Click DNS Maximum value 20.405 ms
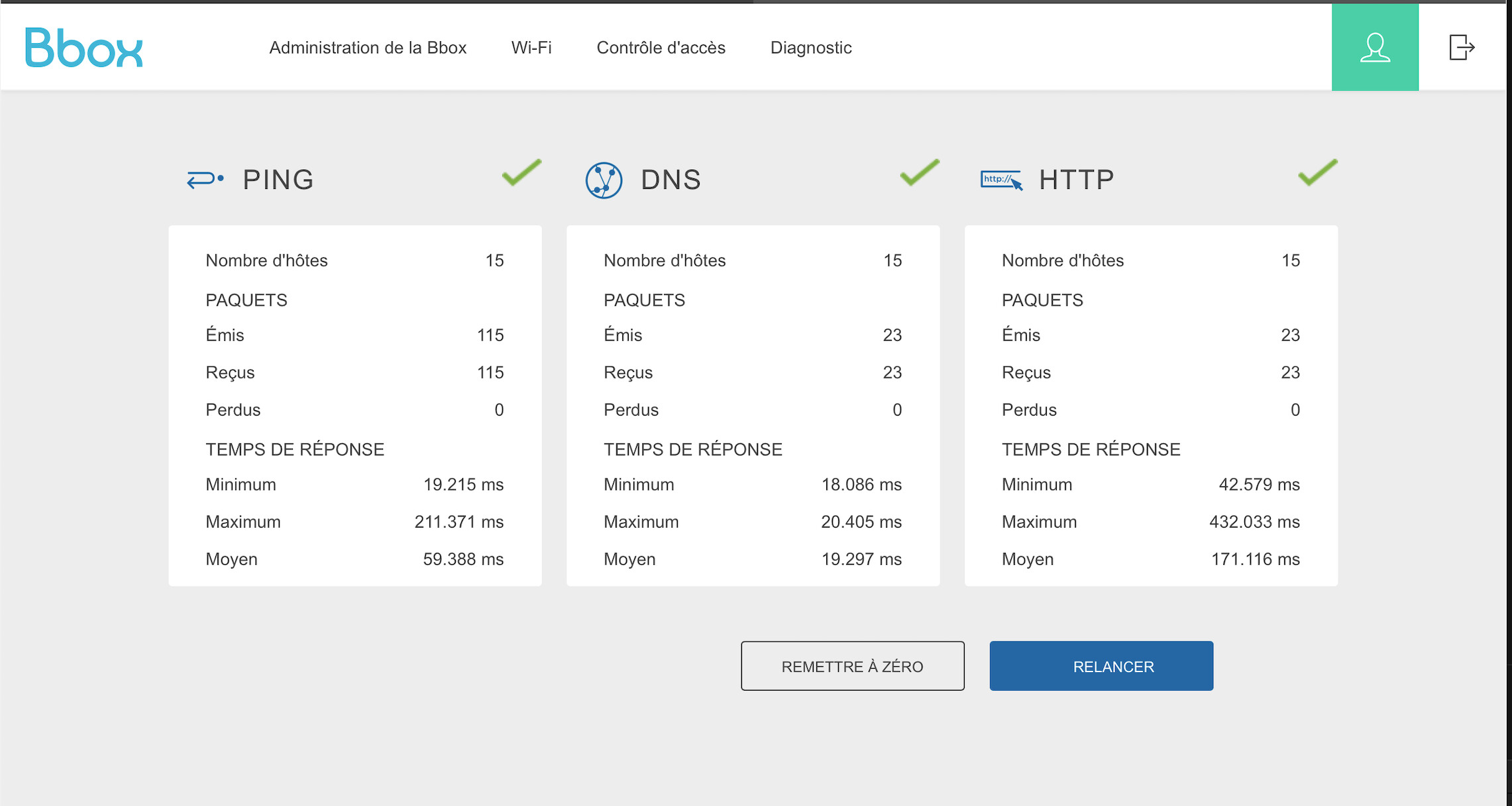 861,522
